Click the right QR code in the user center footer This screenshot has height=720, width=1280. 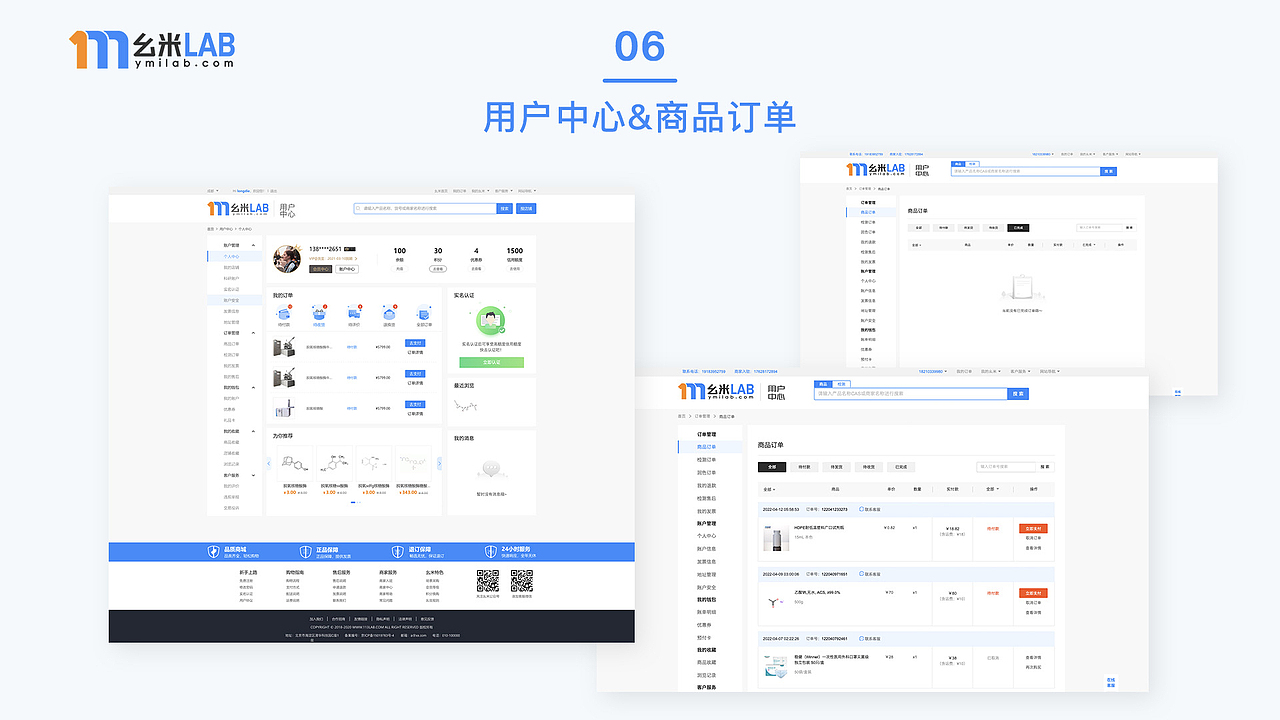(x=522, y=581)
